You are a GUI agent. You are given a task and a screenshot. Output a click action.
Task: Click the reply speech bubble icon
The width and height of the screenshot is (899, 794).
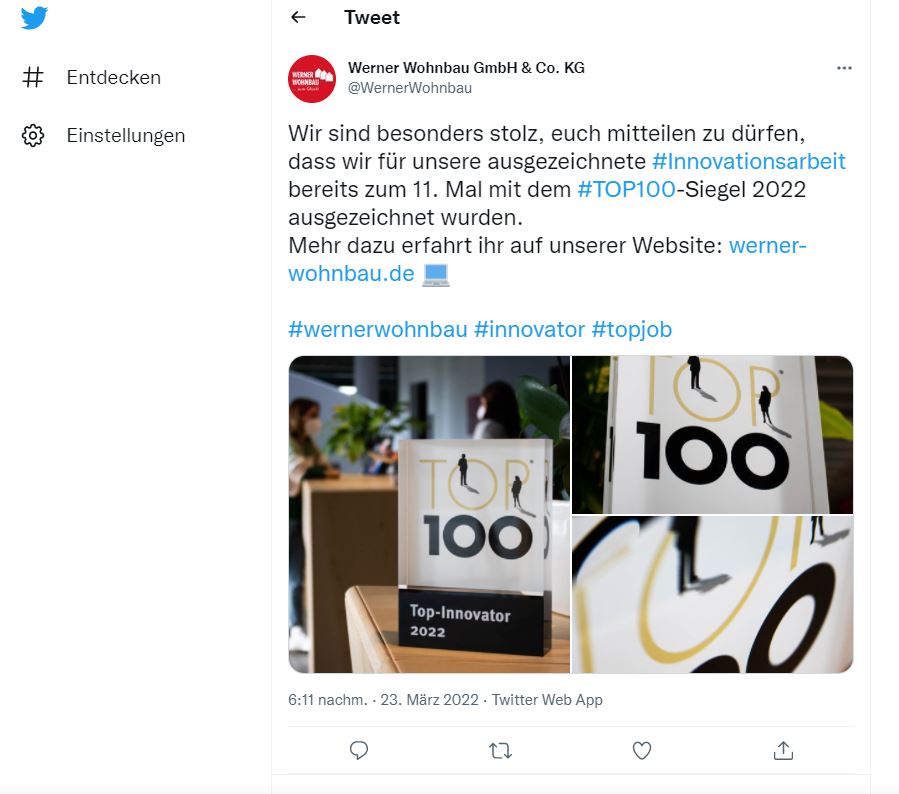[359, 750]
